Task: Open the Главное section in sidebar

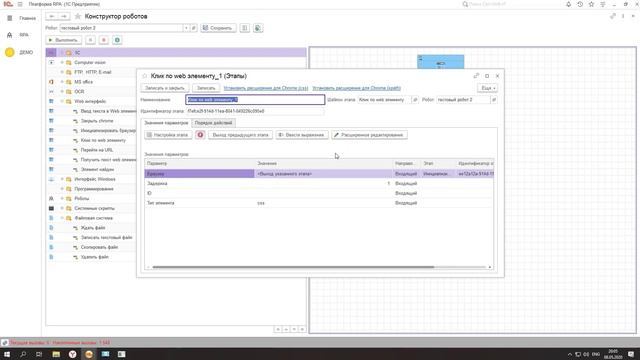Action: [x=22, y=18]
